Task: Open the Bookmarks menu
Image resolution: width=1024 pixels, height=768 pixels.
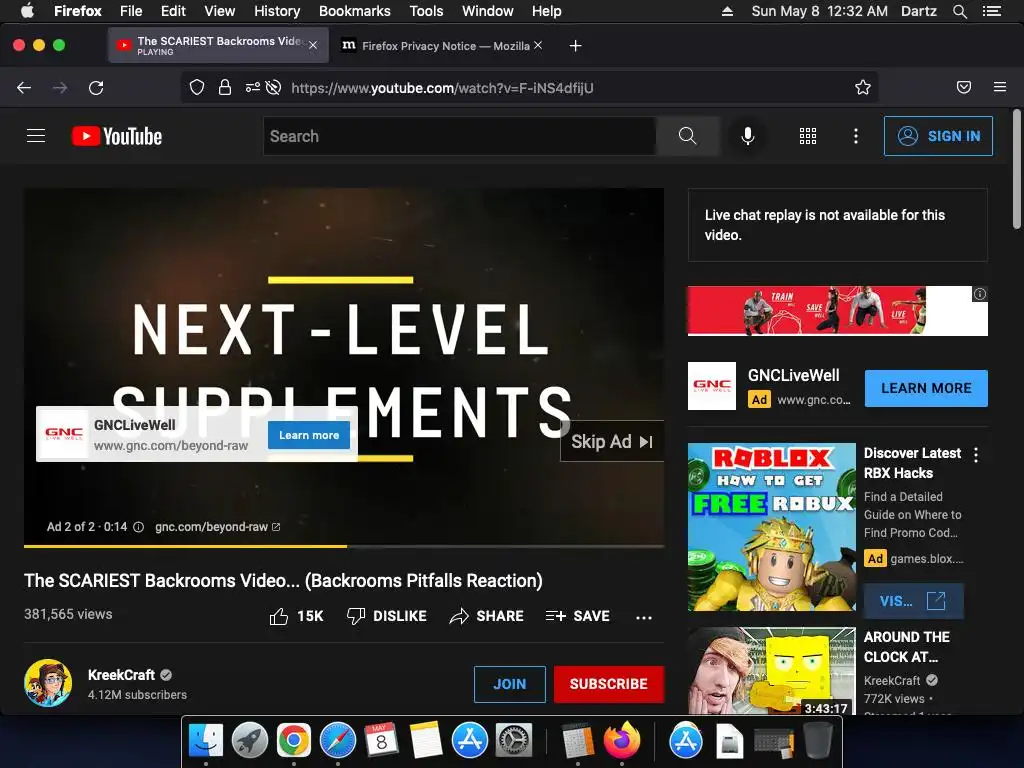Action: click(355, 11)
